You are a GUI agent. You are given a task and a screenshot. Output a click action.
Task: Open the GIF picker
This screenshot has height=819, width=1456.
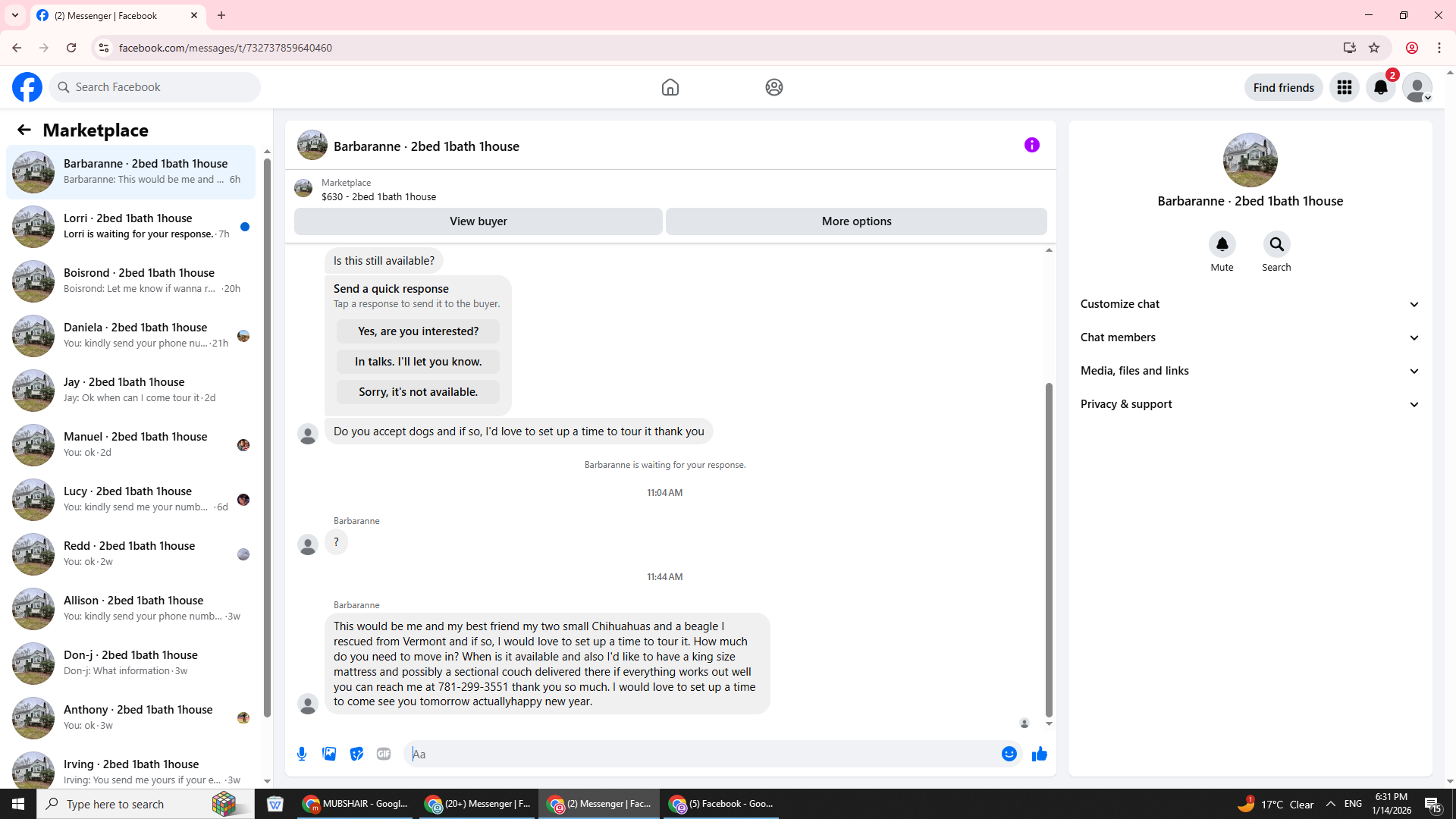[x=384, y=754]
